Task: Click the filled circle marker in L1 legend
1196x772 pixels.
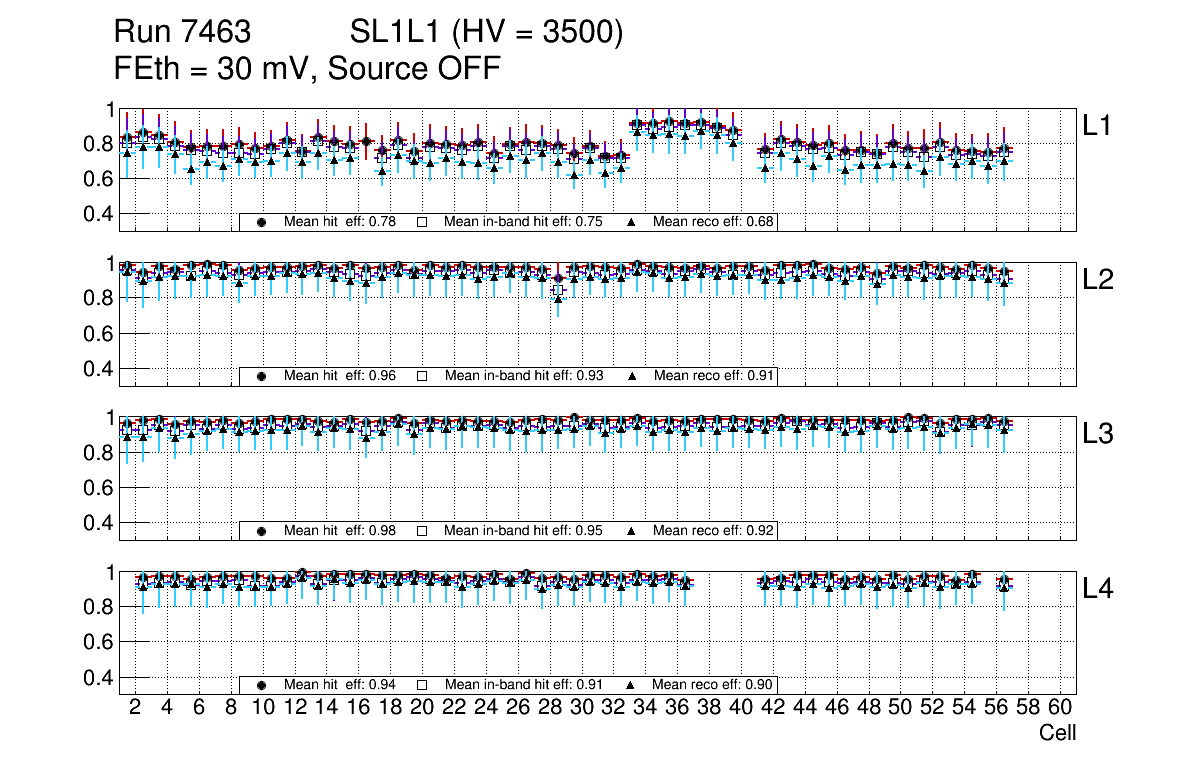Action: [x=261, y=222]
